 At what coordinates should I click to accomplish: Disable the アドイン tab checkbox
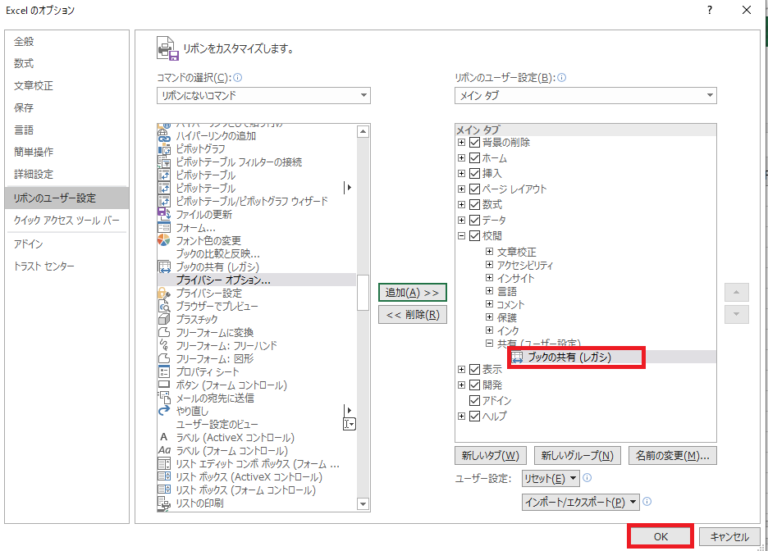(474, 401)
